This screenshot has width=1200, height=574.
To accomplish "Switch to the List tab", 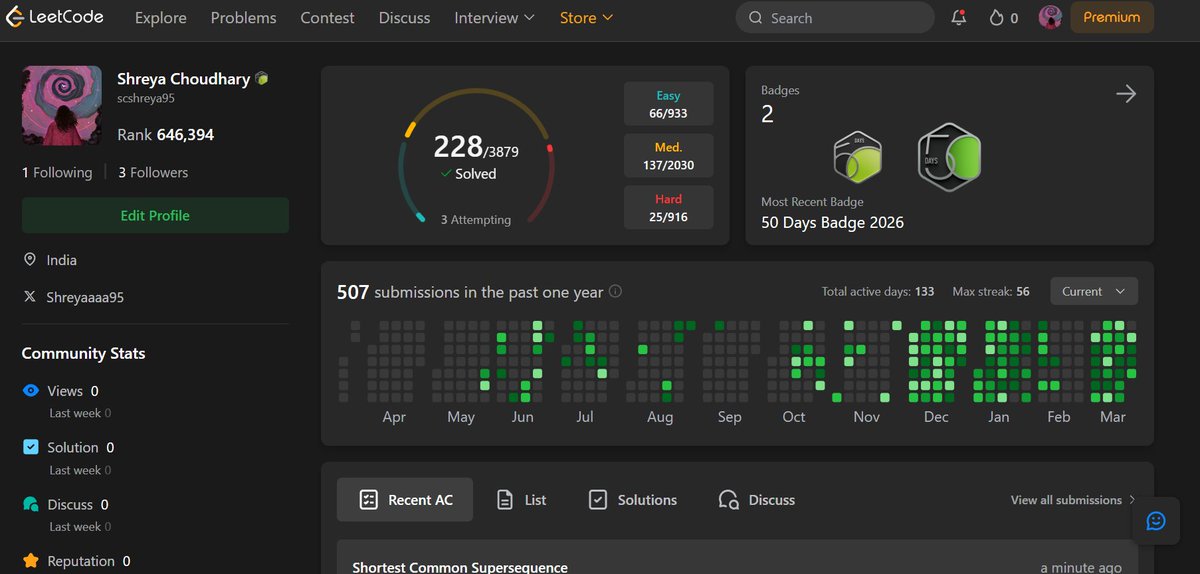I will coord(522,500).
